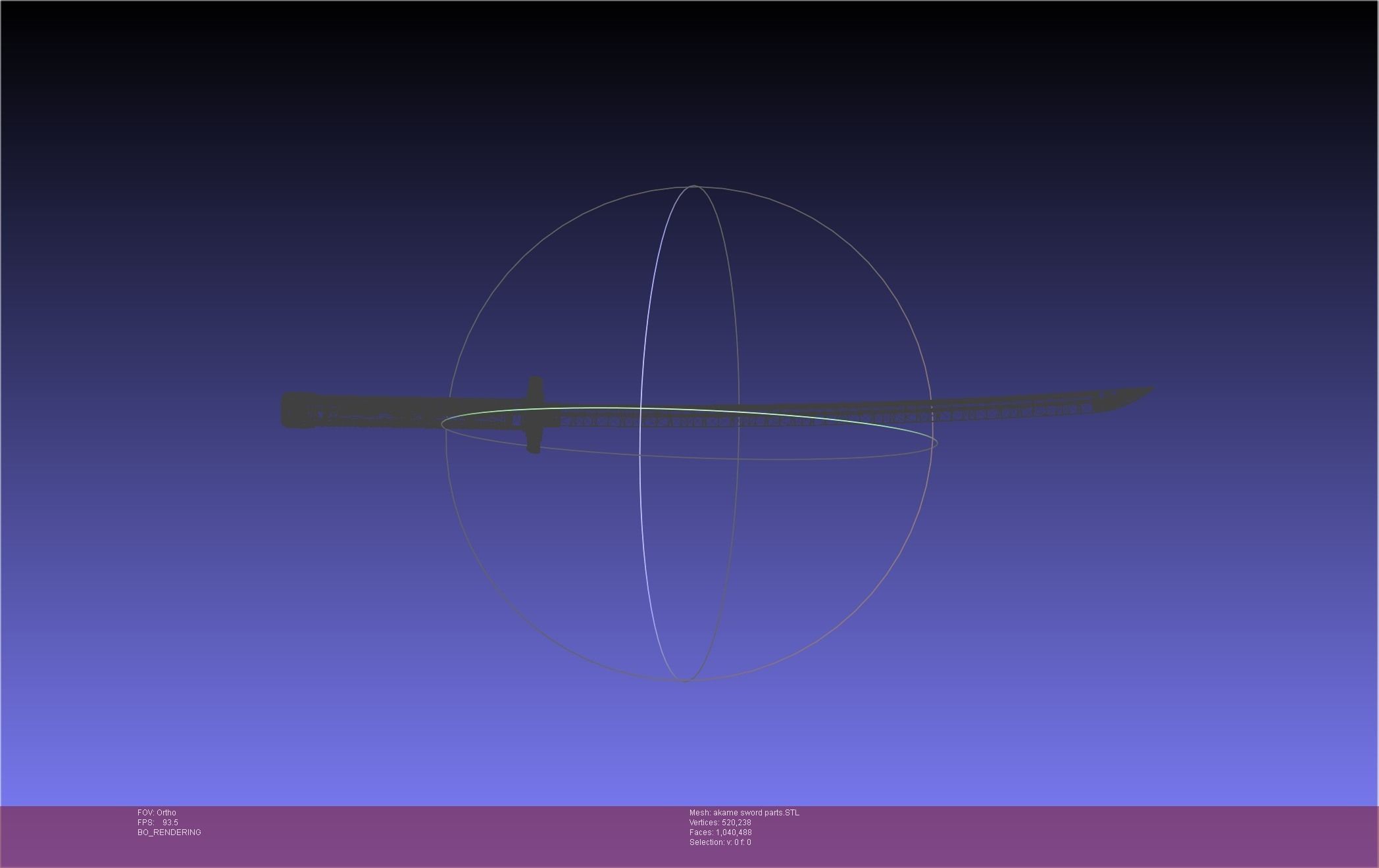
Task: Click the 'Faces: 1,040,488' info line
Action: 720,832
